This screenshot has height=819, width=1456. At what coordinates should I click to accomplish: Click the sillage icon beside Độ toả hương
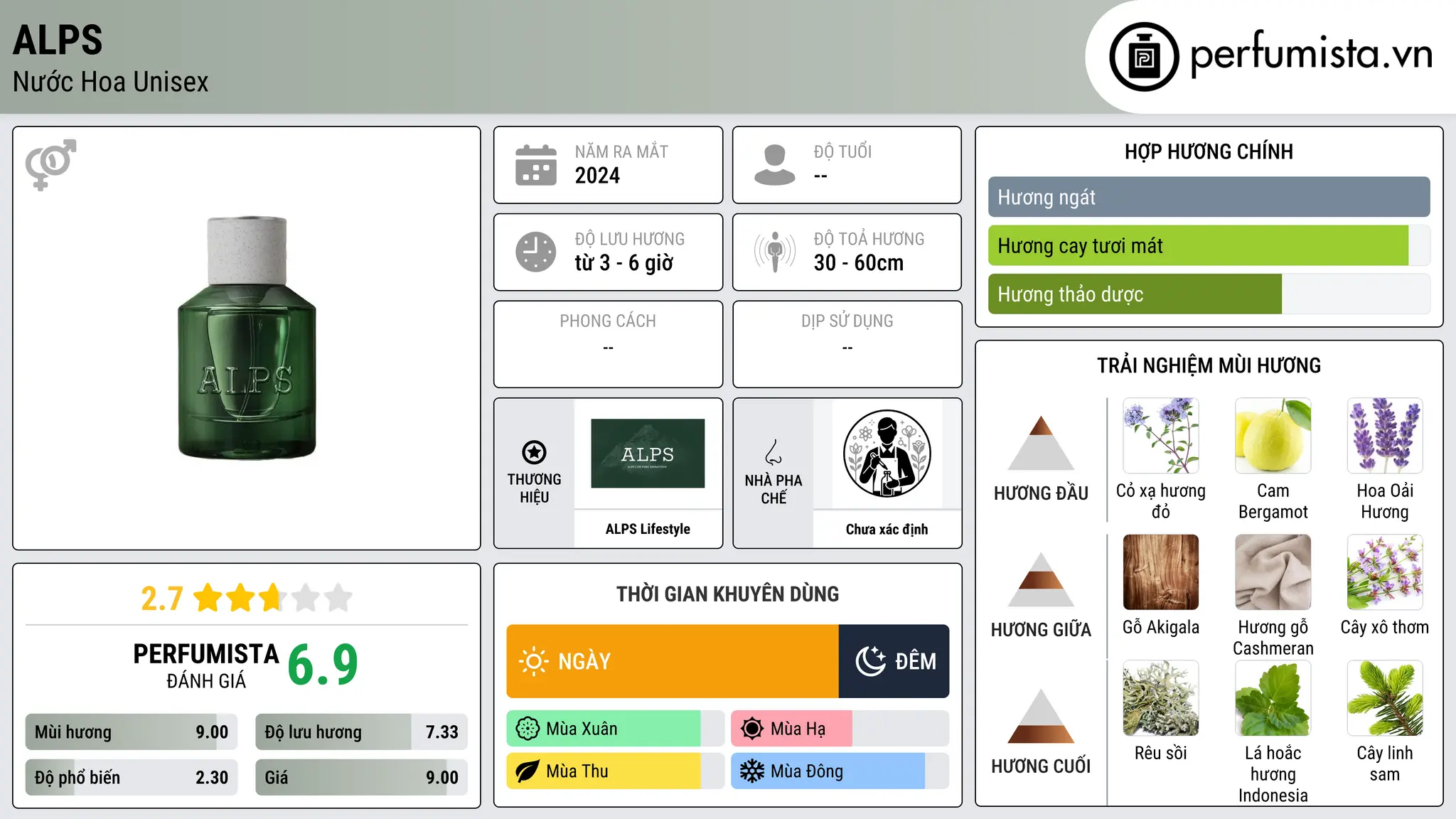[775, 252]
